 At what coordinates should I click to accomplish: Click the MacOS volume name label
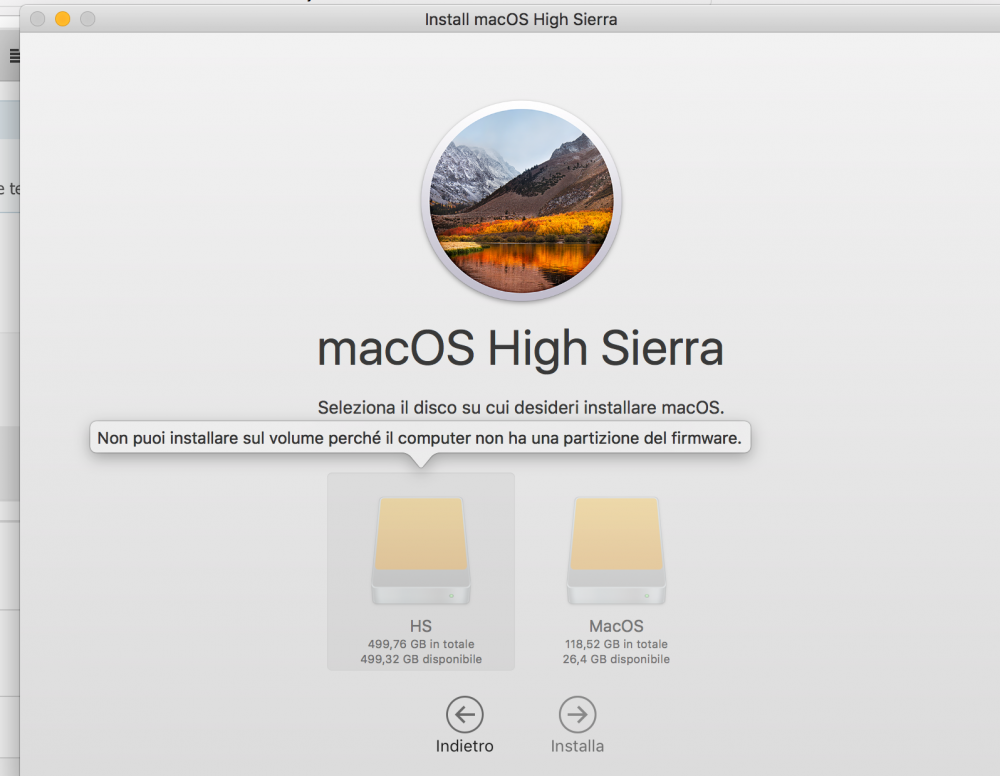pyautogui.click(x=616, y=626)
